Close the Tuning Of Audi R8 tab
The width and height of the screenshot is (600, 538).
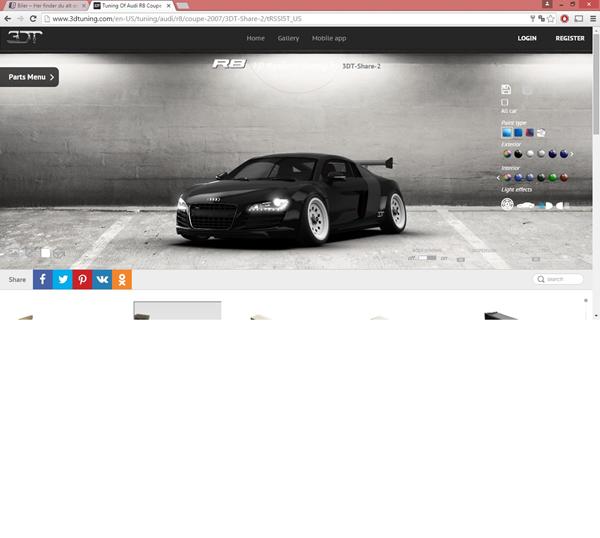168,6
